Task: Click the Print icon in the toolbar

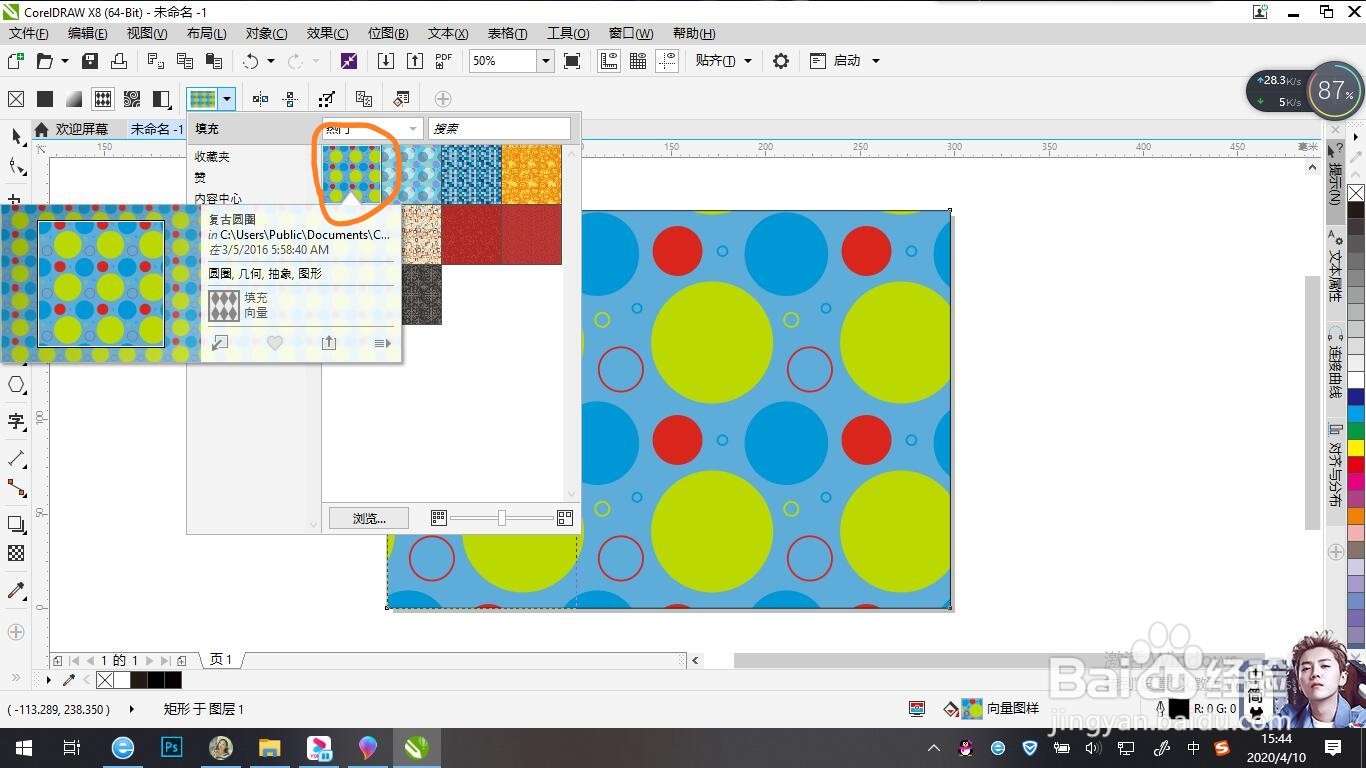Action: (x=118, y=61)
